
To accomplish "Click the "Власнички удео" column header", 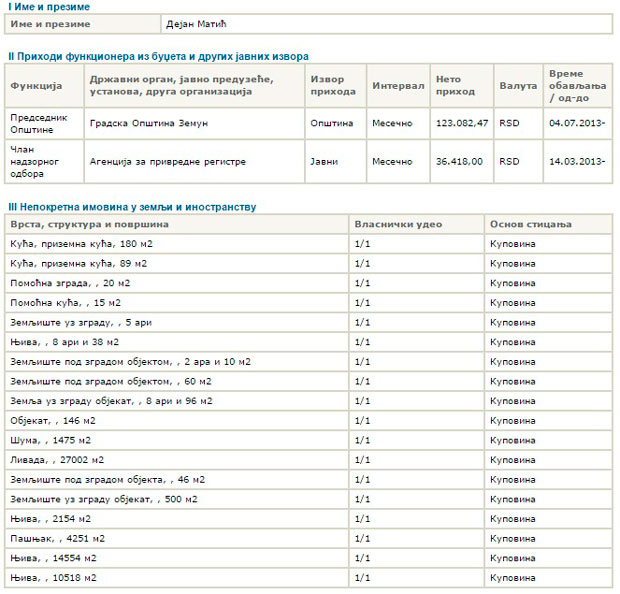I will 398,224.
